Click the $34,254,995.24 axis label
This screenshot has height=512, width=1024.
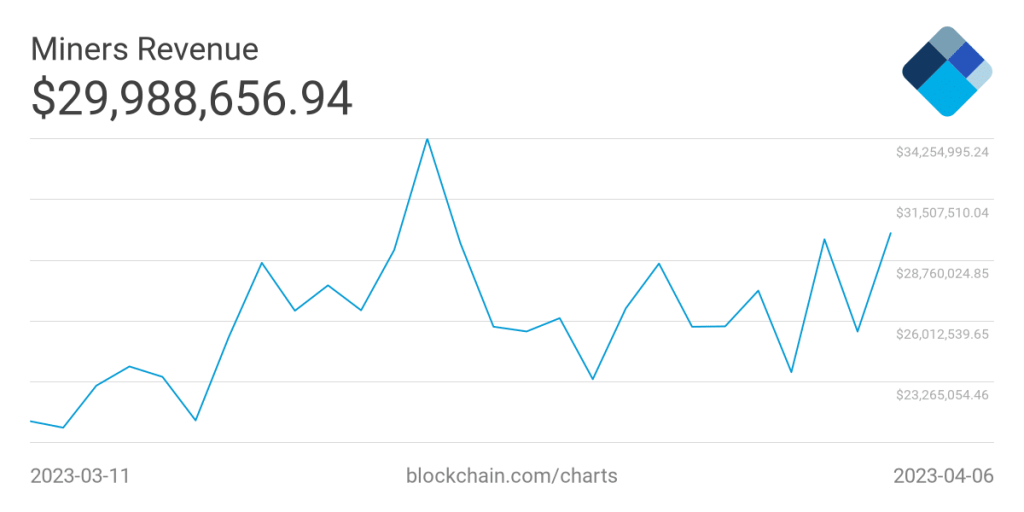coord(942,152)
